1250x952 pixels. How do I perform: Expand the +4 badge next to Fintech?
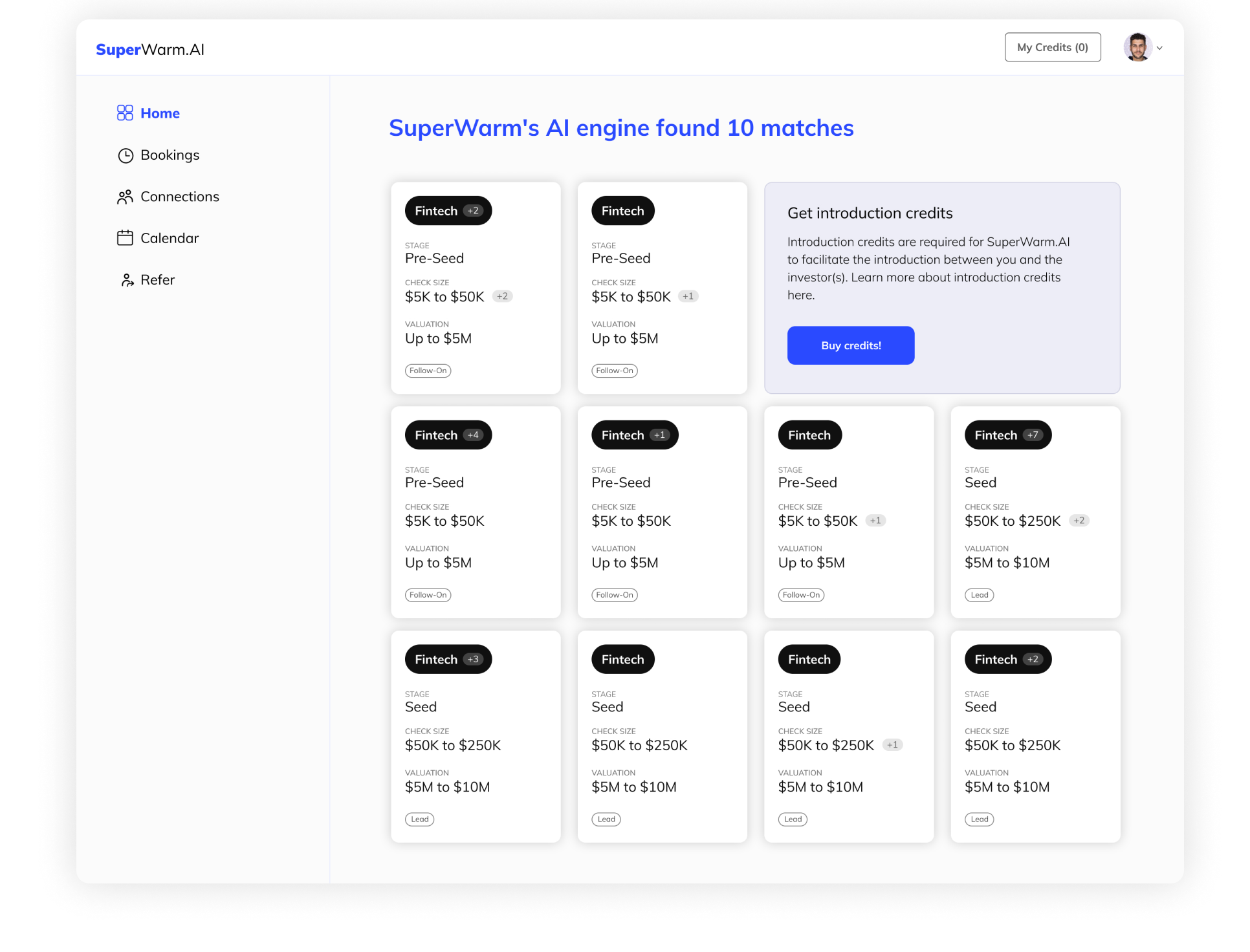click(473, 435)
